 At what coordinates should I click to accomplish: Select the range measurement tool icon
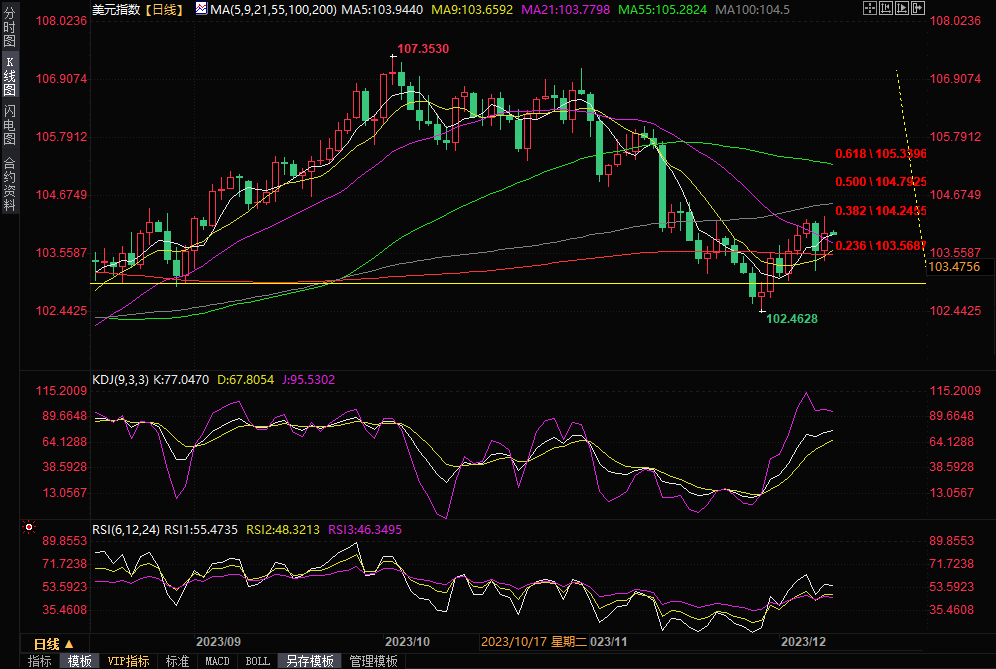886,9
